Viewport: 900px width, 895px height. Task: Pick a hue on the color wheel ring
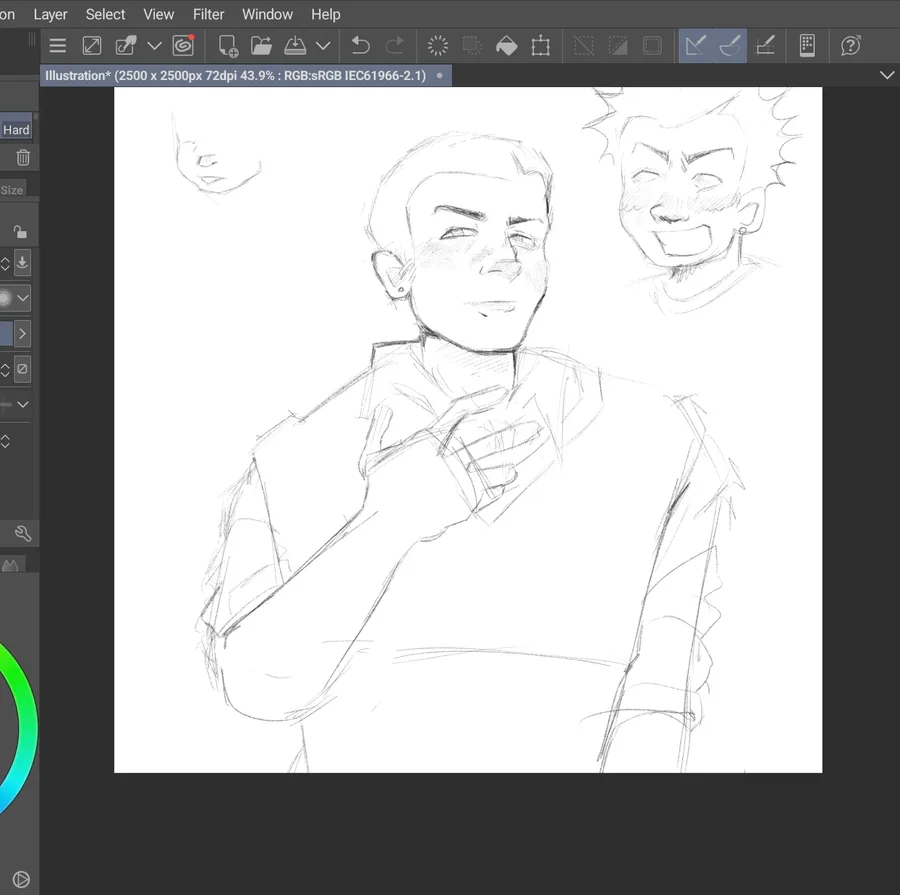coord(28,728)
